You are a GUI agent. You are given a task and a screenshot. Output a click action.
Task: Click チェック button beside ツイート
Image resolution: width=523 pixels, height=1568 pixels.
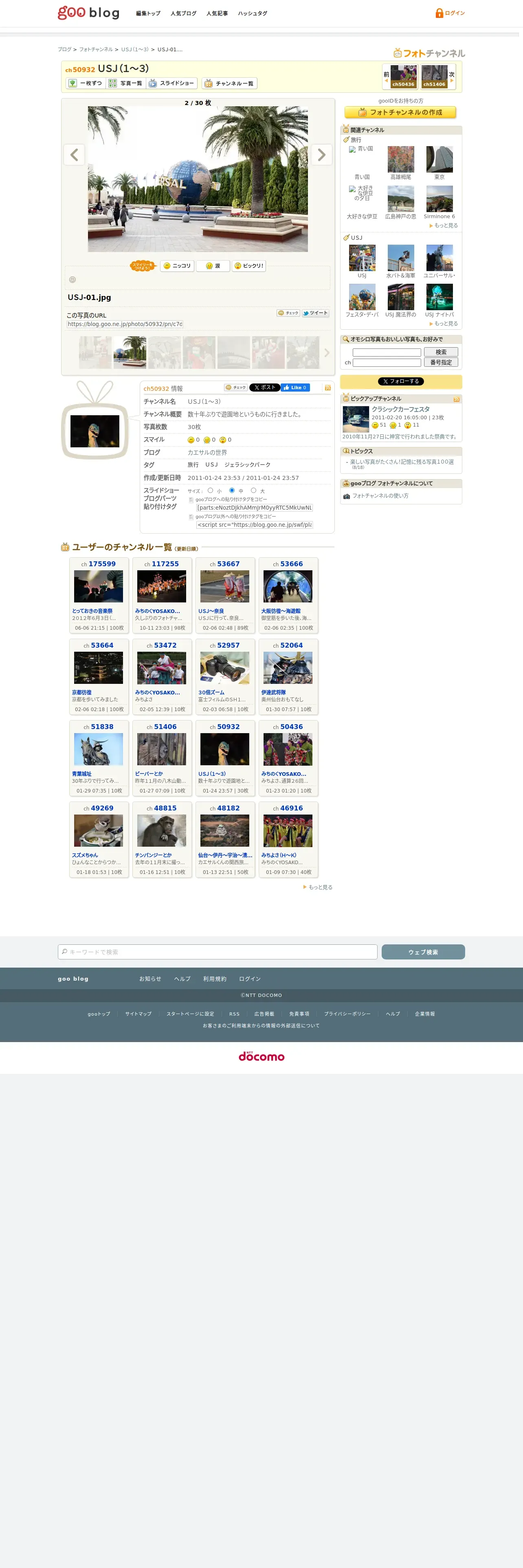pyautogui.click(x=288, y=313)
